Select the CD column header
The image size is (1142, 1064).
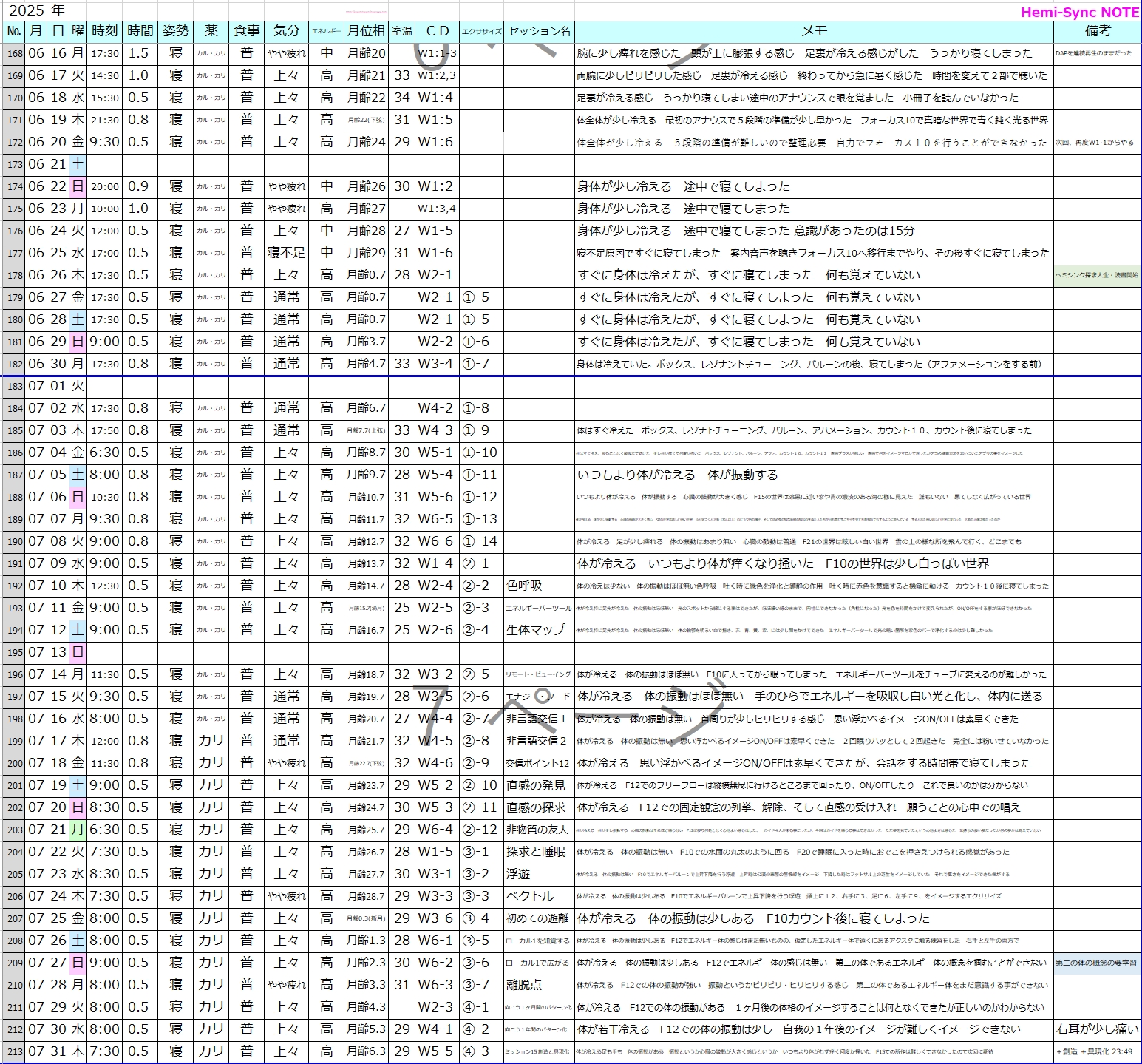(438, 31)
